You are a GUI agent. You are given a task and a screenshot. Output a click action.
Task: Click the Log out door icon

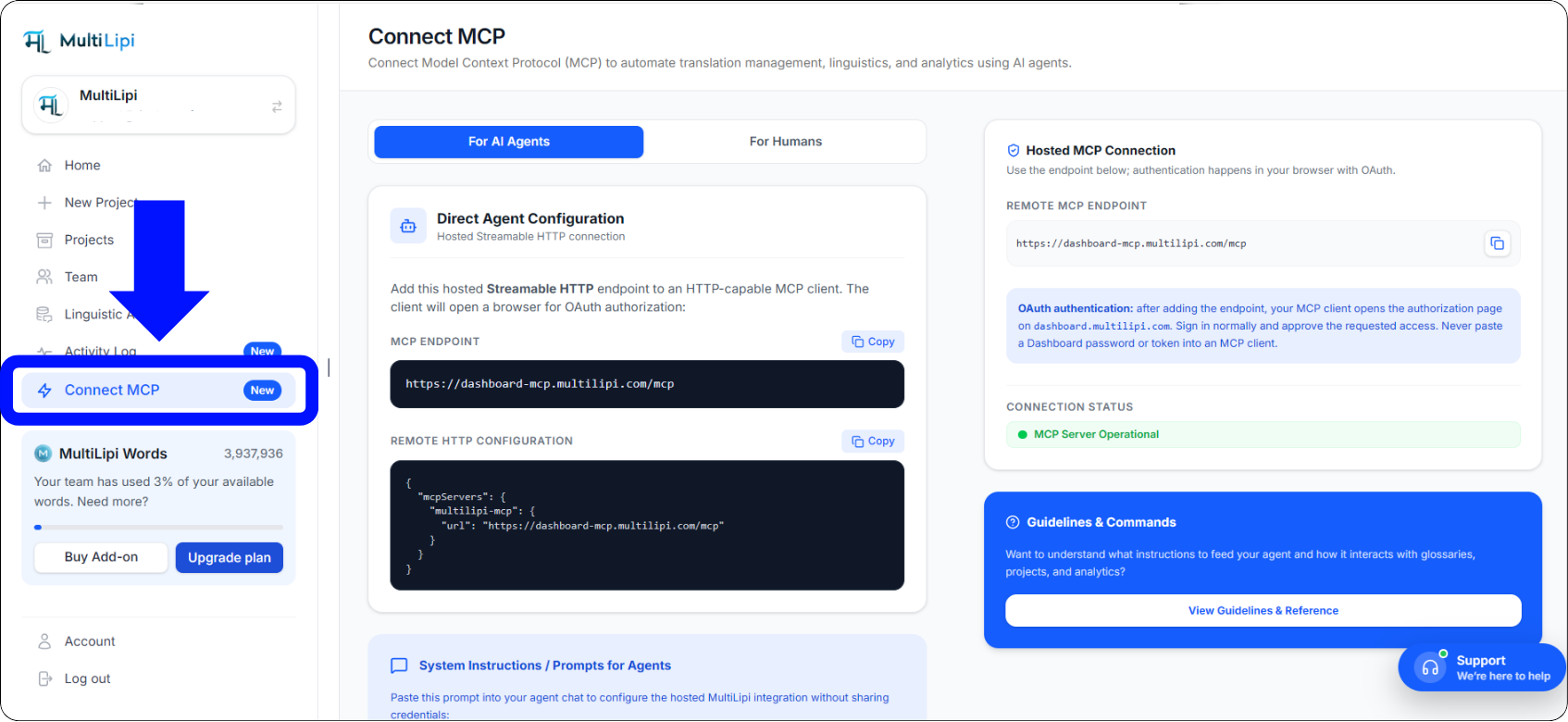click(44, 678)
